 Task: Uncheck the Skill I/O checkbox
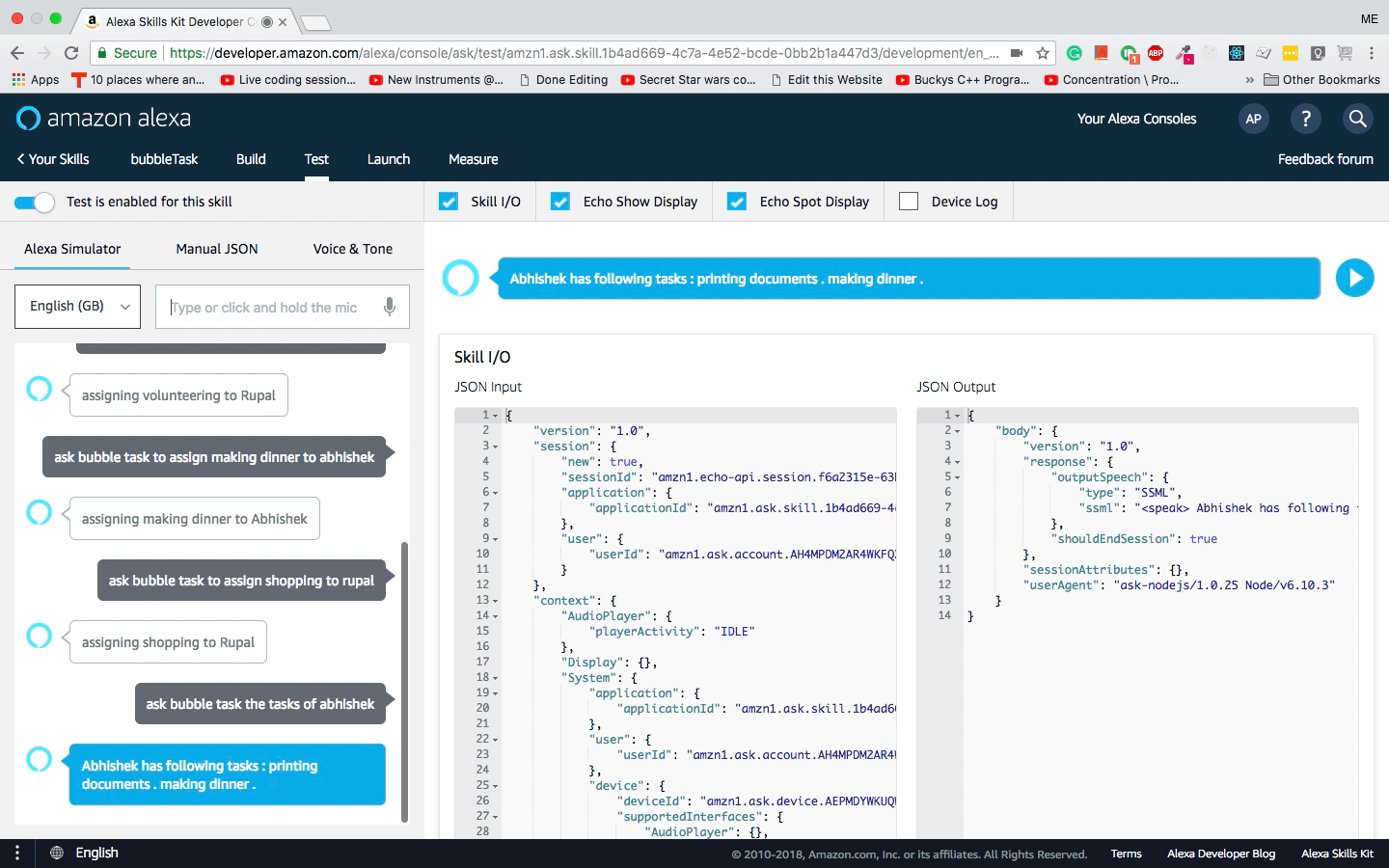[x=449, y=202]
